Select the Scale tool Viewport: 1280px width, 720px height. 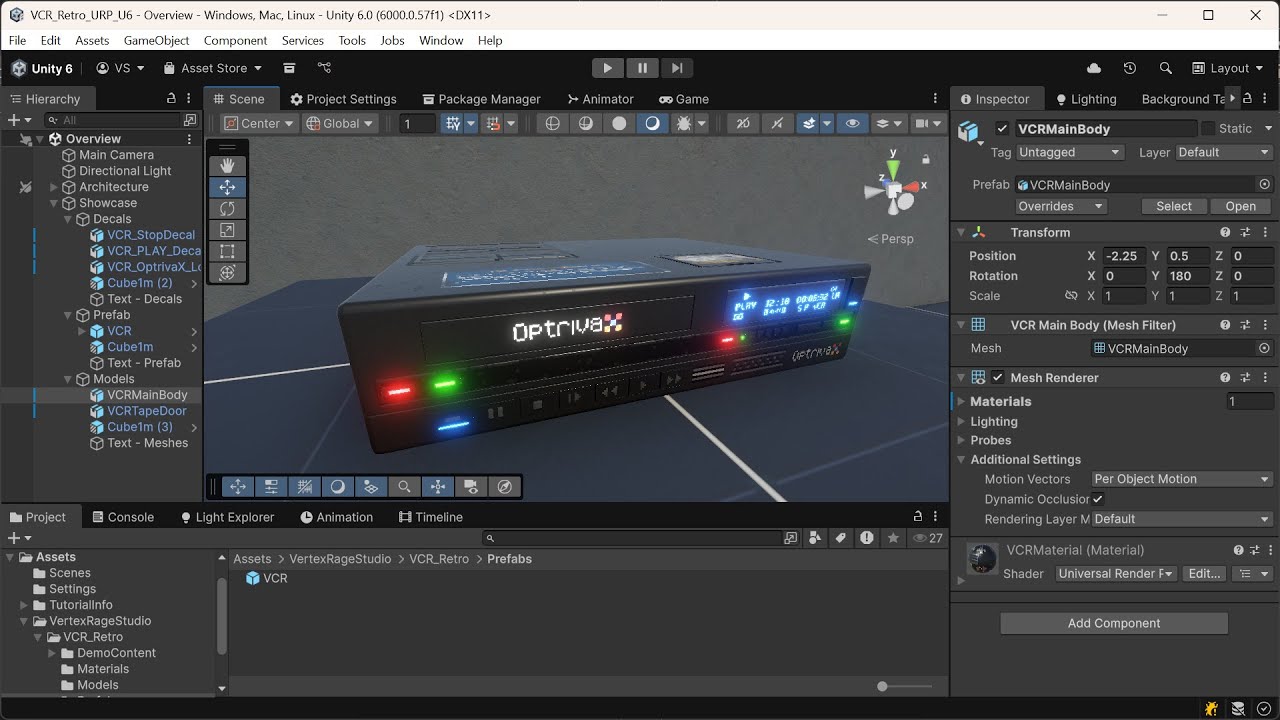pos(227,230)
